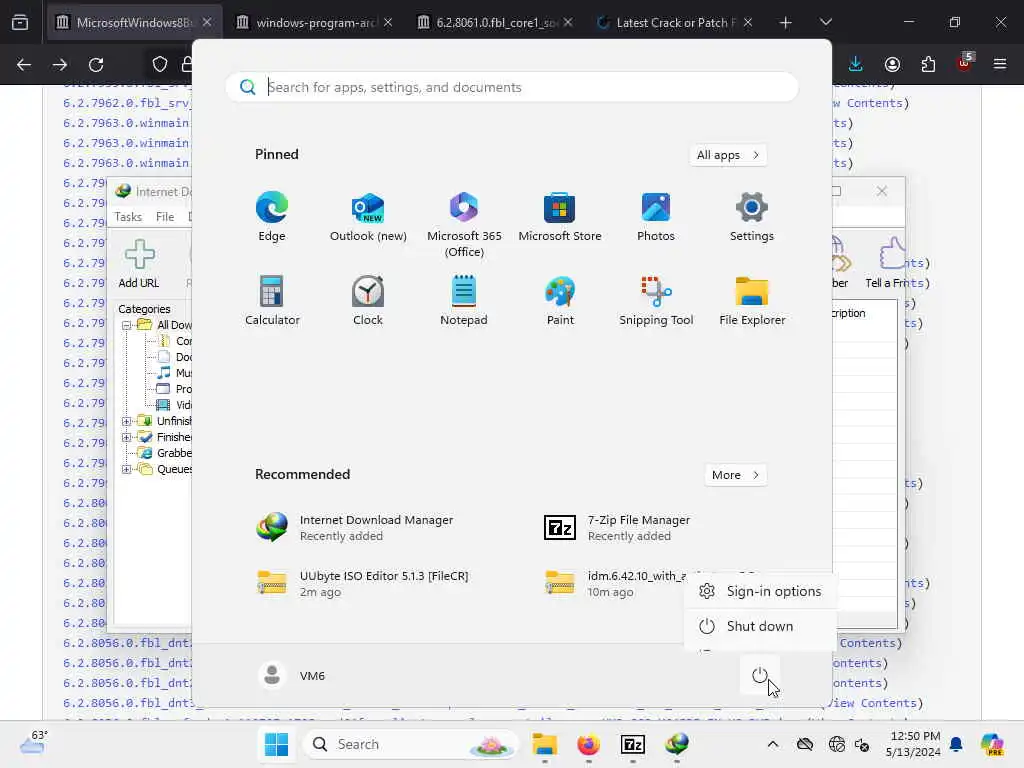Screen dimensions: 1024x768
Task: Open Calculator app
Action: (x=272, y=301)
